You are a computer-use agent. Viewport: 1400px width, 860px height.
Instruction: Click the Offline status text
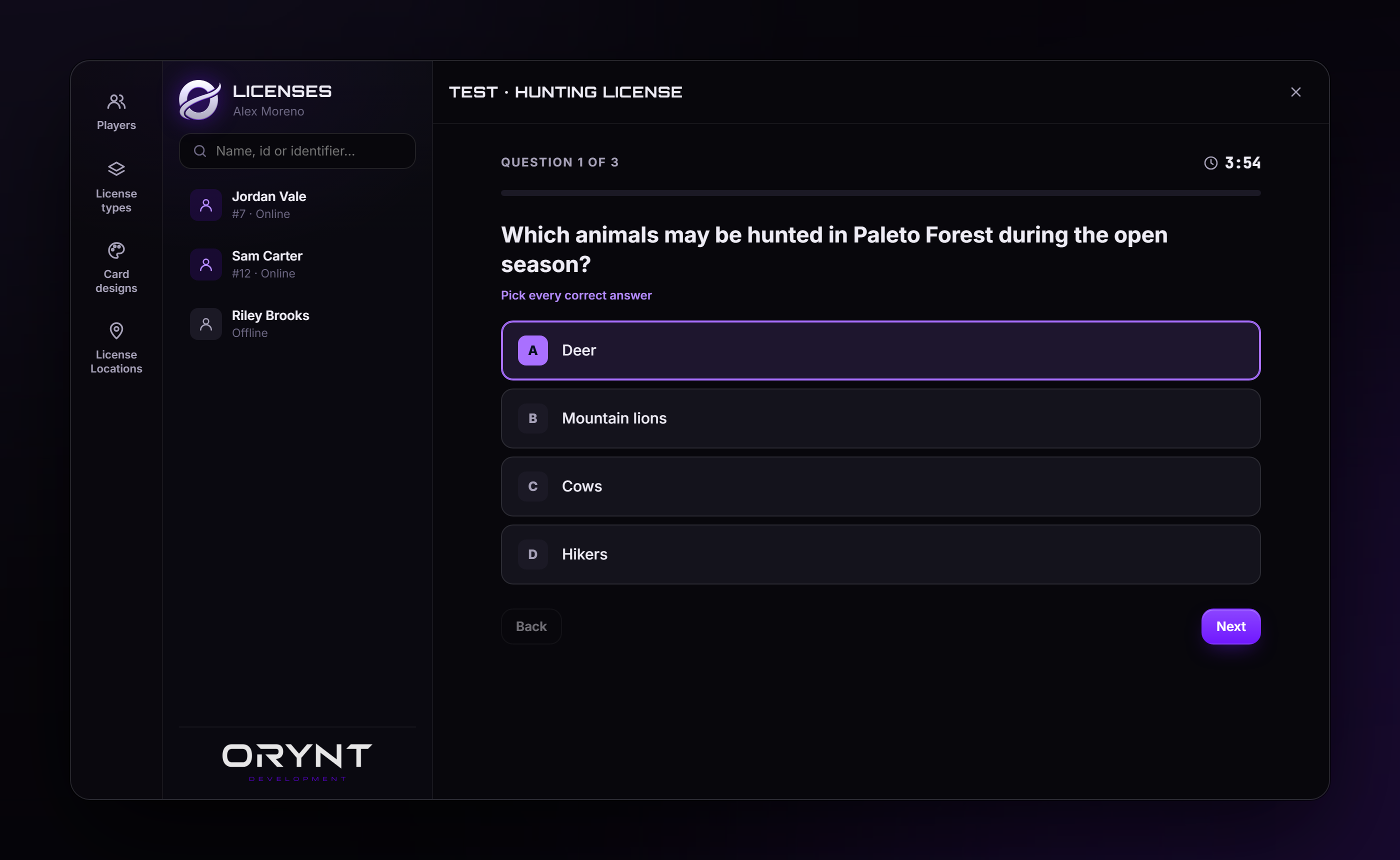[x=249, y=332]
